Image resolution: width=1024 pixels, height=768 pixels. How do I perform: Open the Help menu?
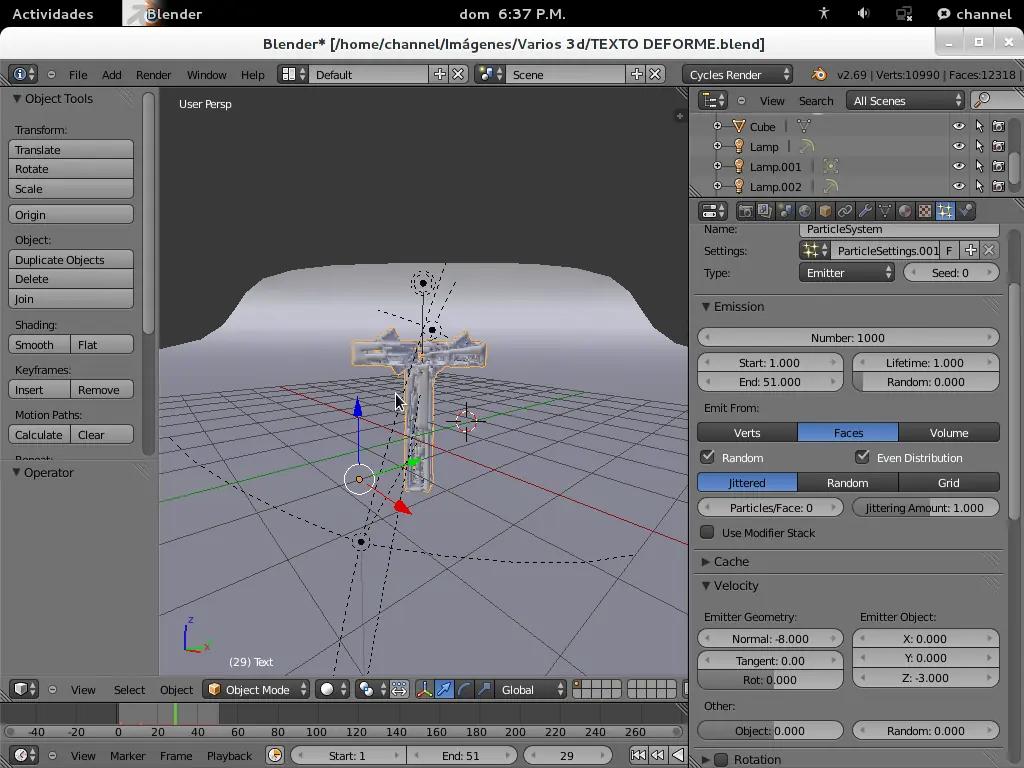[x=253, y=74]
